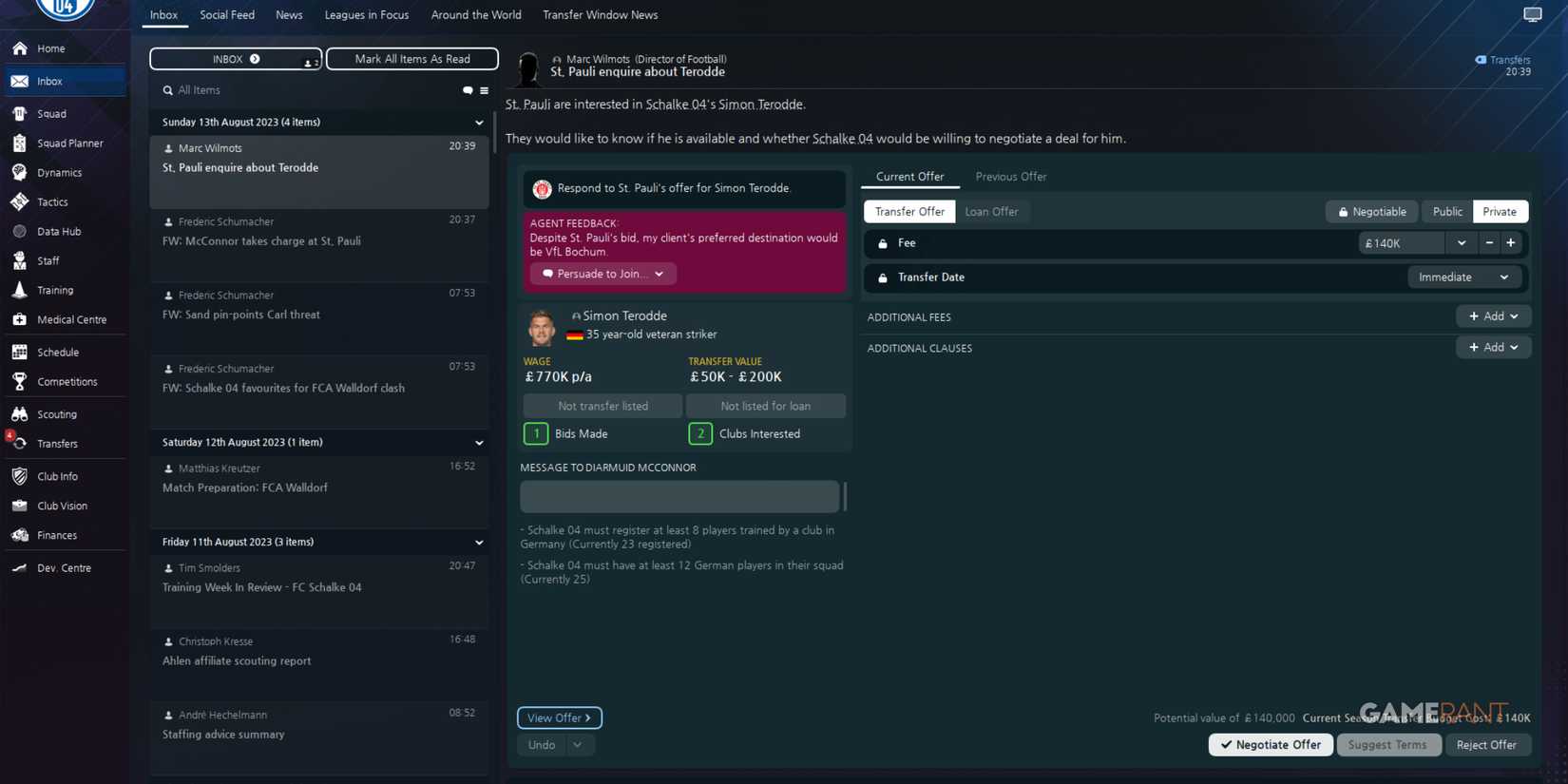Decrease fee with minus button
The height and width of the screenshot is (784, 1568).
[x=1489, y=243]
